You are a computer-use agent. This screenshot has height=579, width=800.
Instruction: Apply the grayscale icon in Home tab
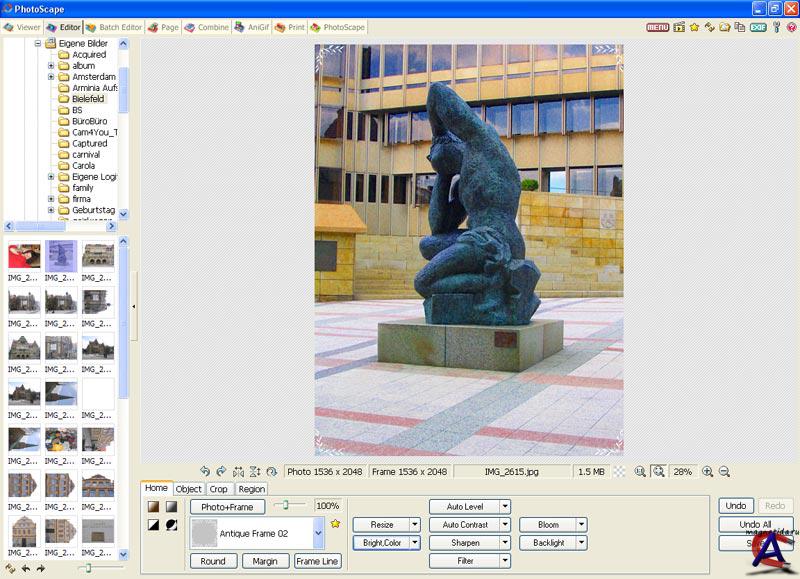click(x=171, y=507)
